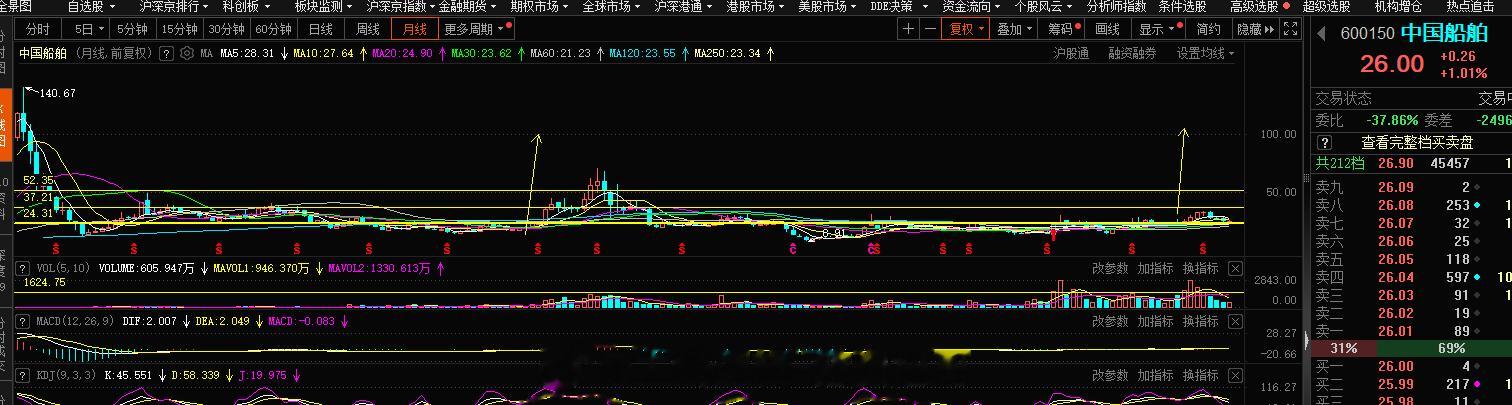Close the KDJ indicator panel
The width and height of the screenshot is (1512, 405).
click(x=1236, y=375)
